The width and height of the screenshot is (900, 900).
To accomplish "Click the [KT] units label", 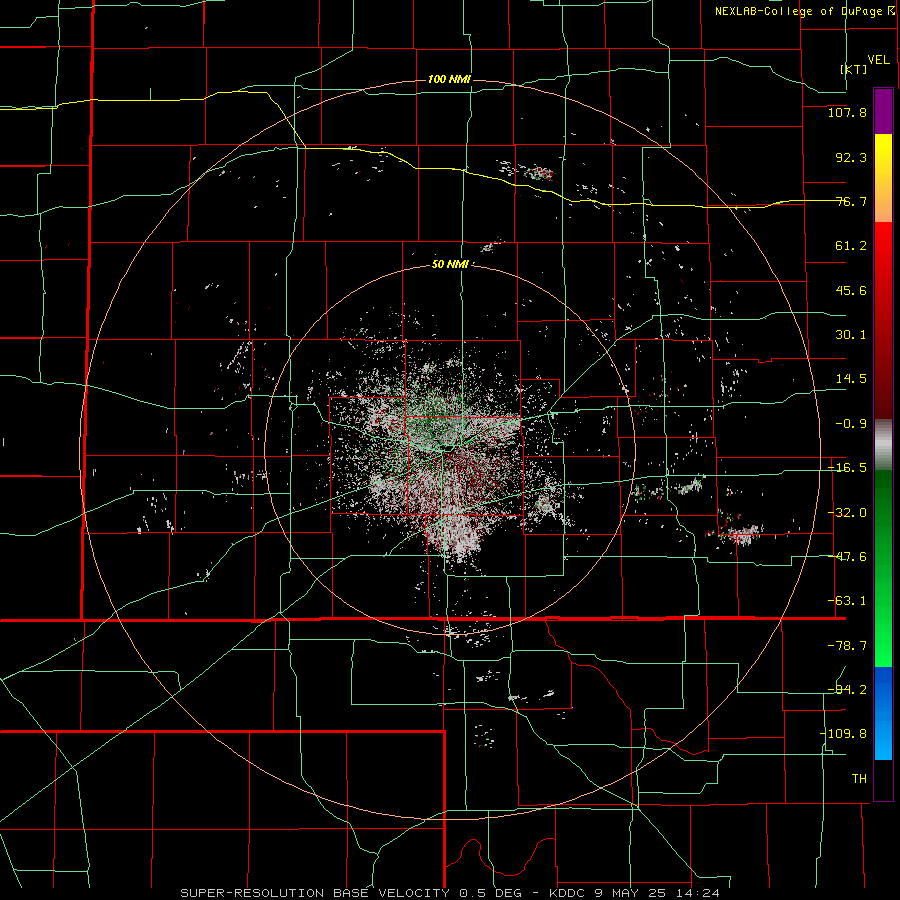I will [854, 69].
